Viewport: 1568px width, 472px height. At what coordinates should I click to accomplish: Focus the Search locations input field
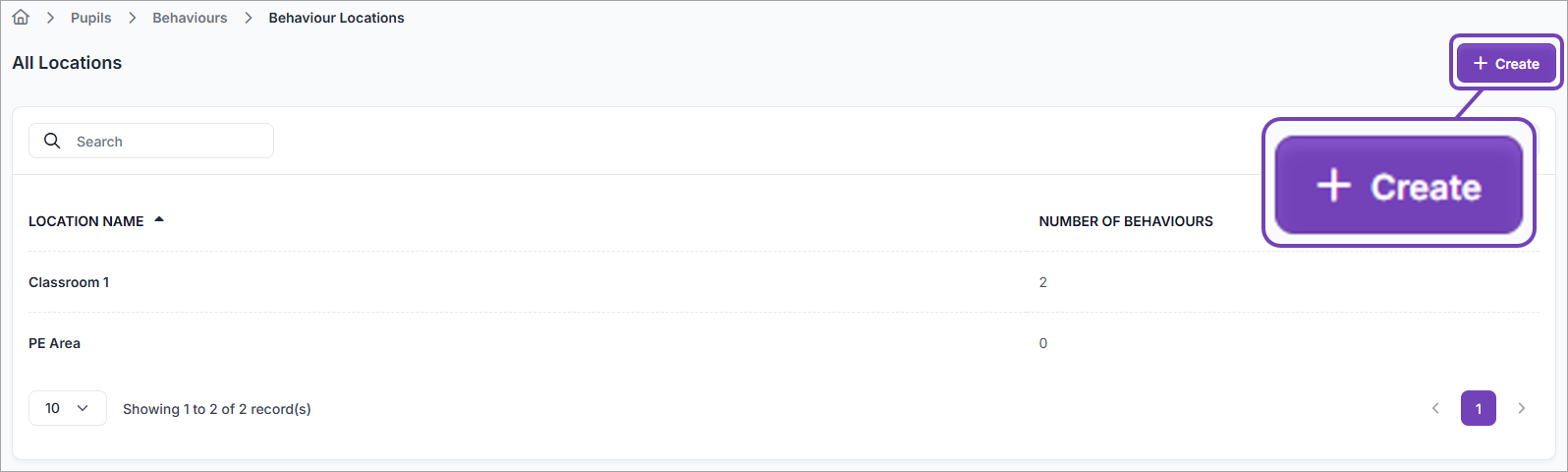[x=167, y=142]
